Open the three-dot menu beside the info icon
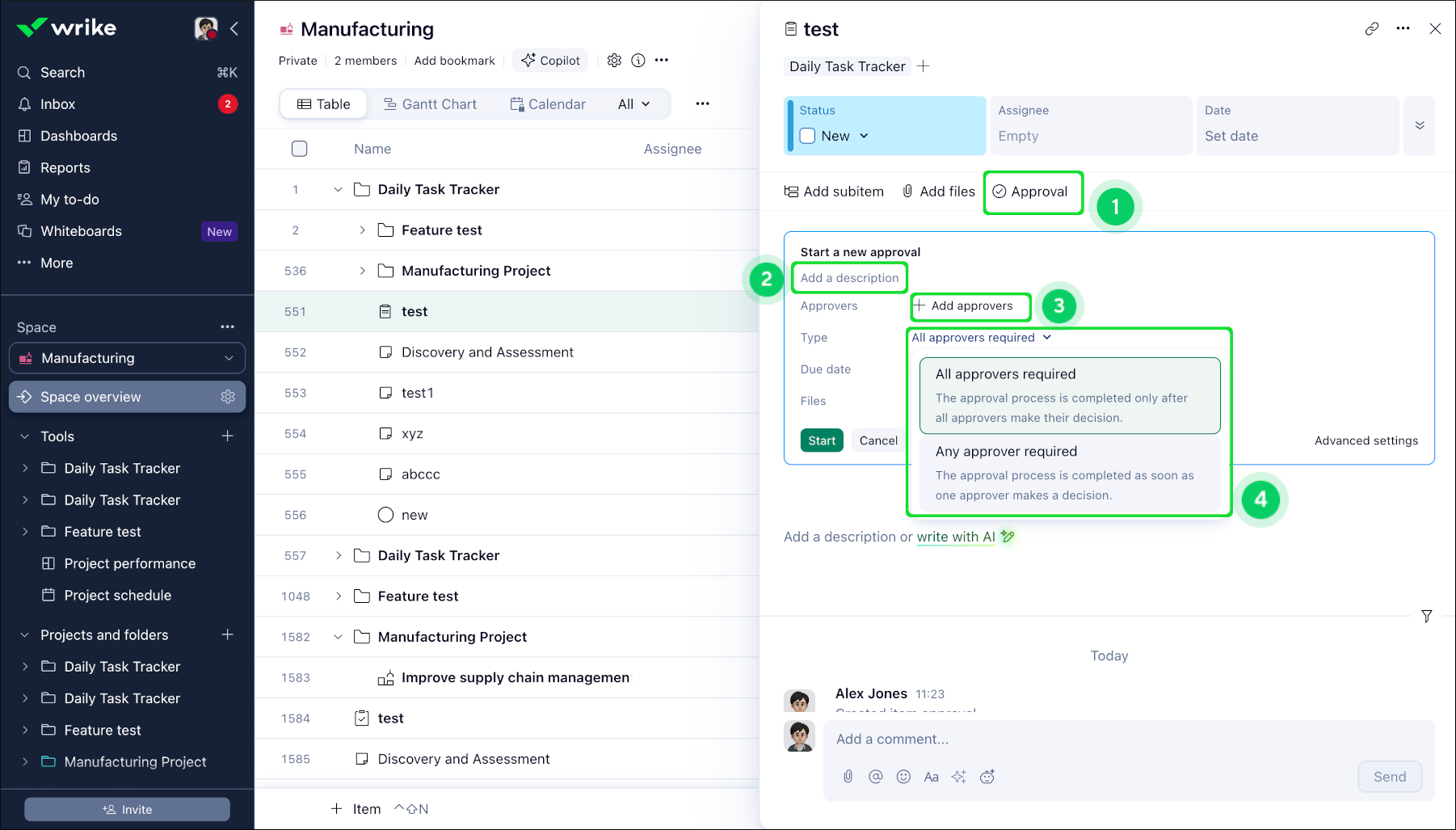Viewport: 1456px width, 830px height. (662, 61)
